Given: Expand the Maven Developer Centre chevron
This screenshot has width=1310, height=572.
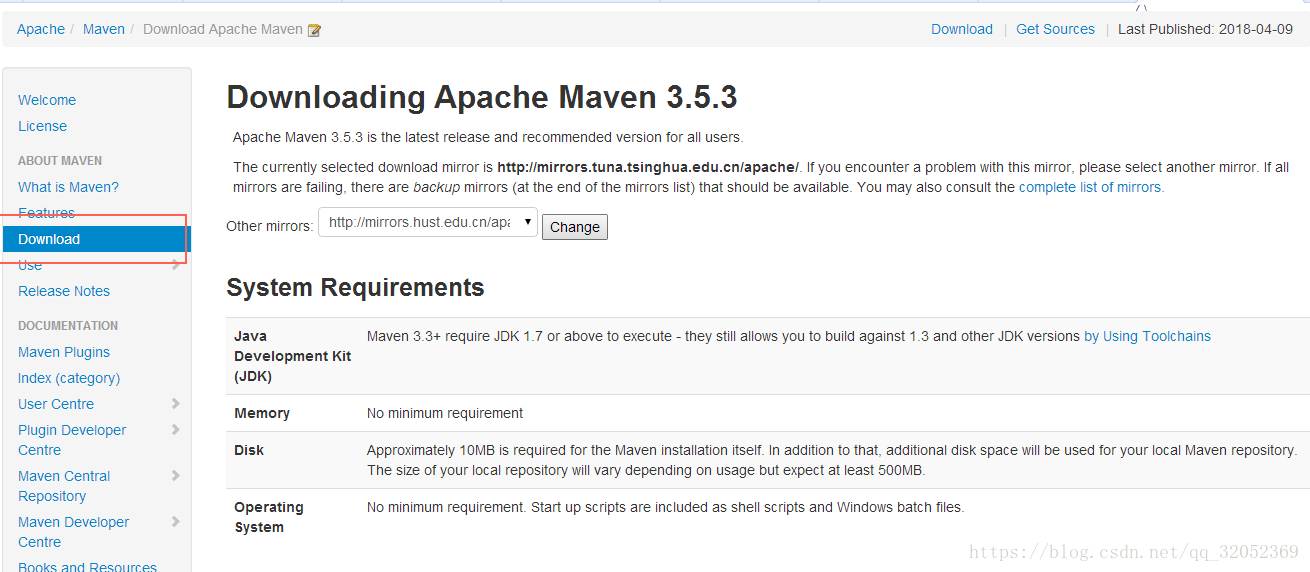Looking at the screenshot, I should pyautogui.click(x=175, y=522).
